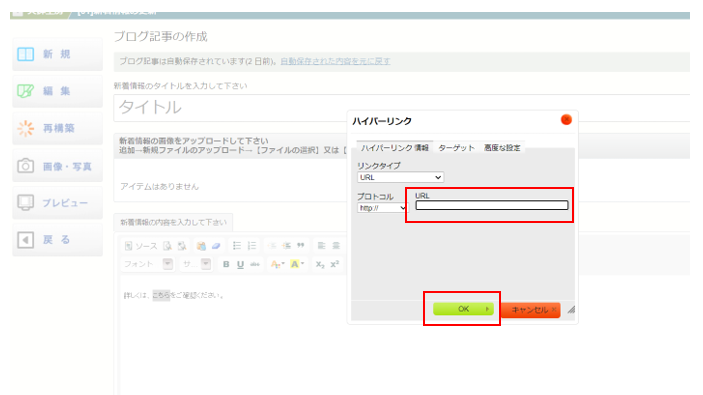The height and width of the screenshot is (395, 703).
Task: Click the アイテムはありません text
Action: 159,187
